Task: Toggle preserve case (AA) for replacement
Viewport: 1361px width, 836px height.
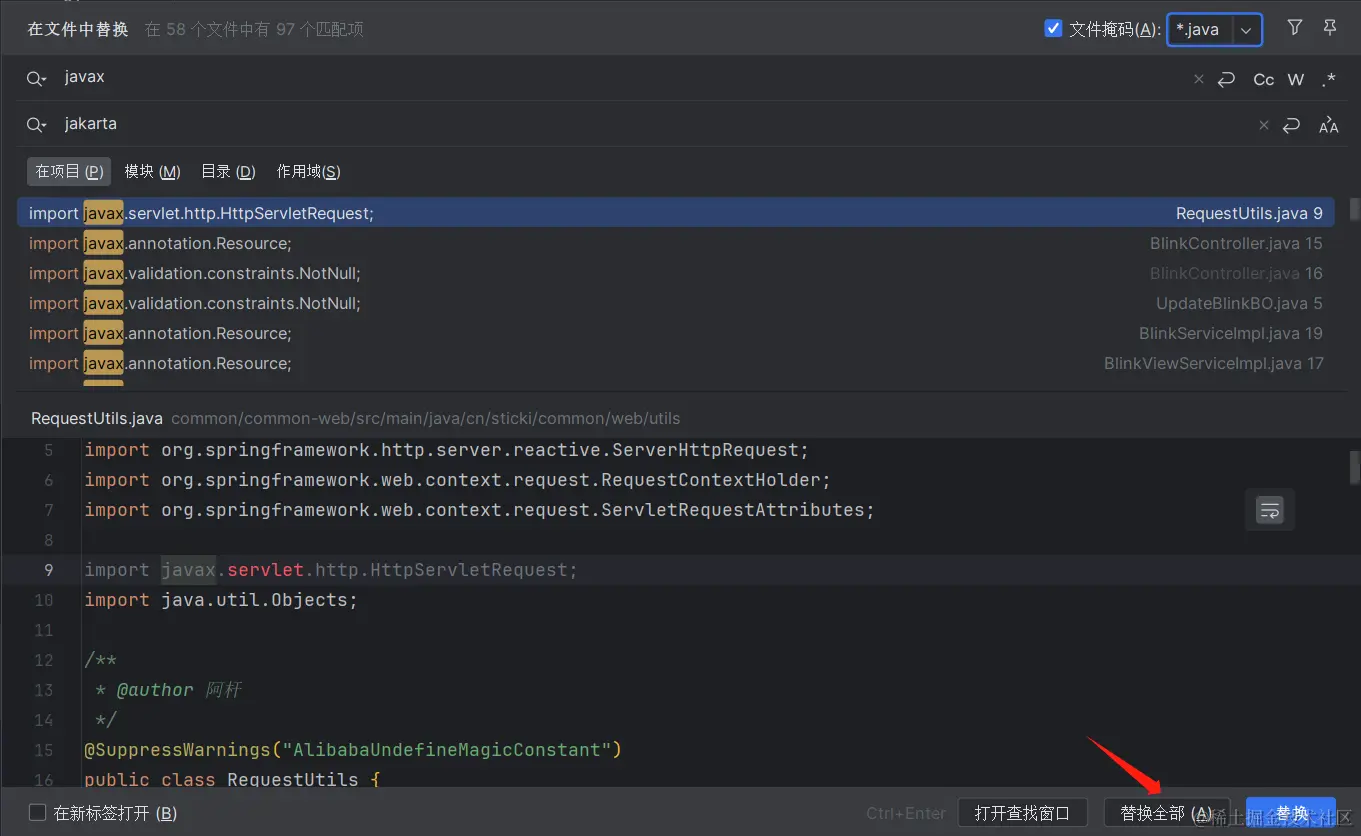Action: [x=1328, y=124]
